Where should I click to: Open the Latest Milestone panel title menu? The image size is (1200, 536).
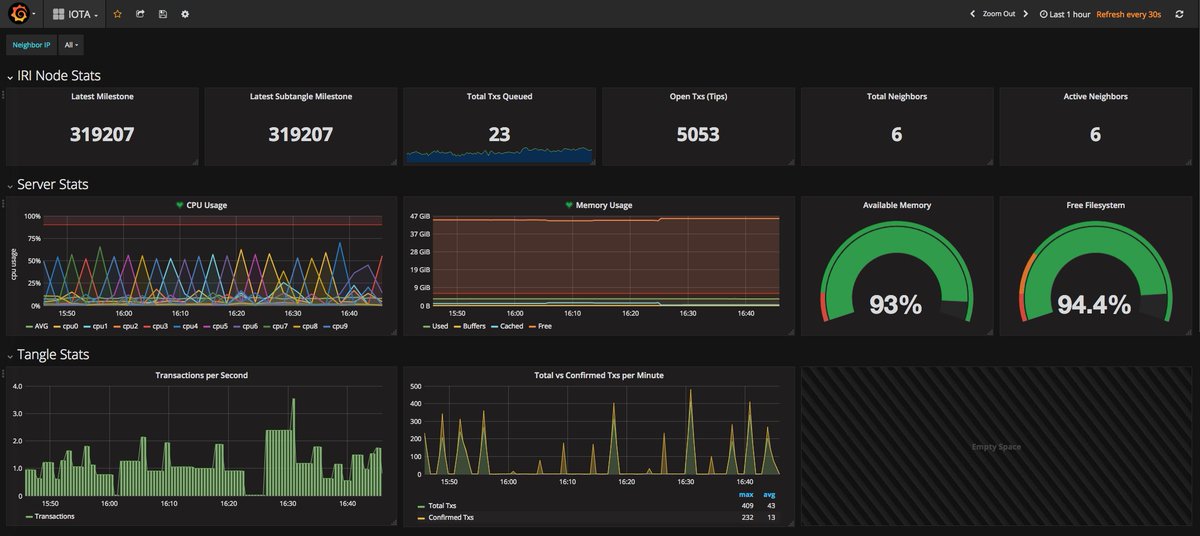pos(102,97)
